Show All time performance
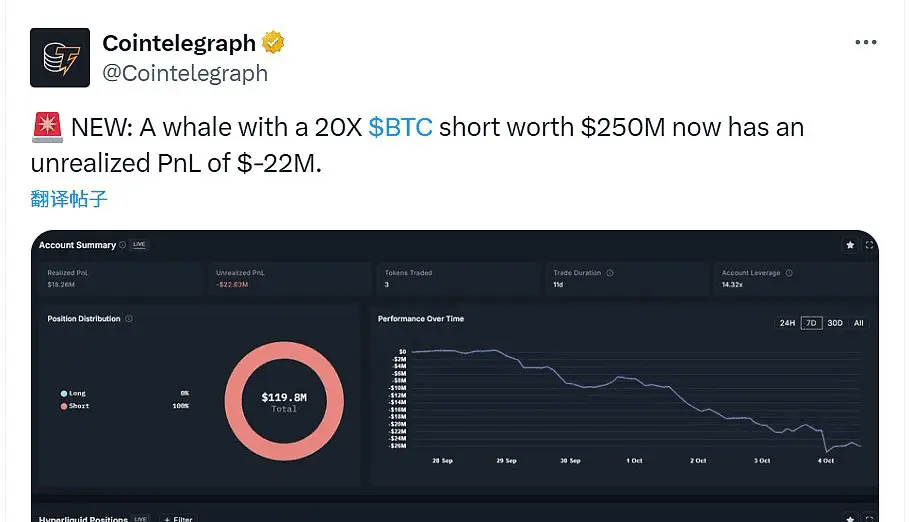Viewport: 909px width, 522px height. point(858,323)
